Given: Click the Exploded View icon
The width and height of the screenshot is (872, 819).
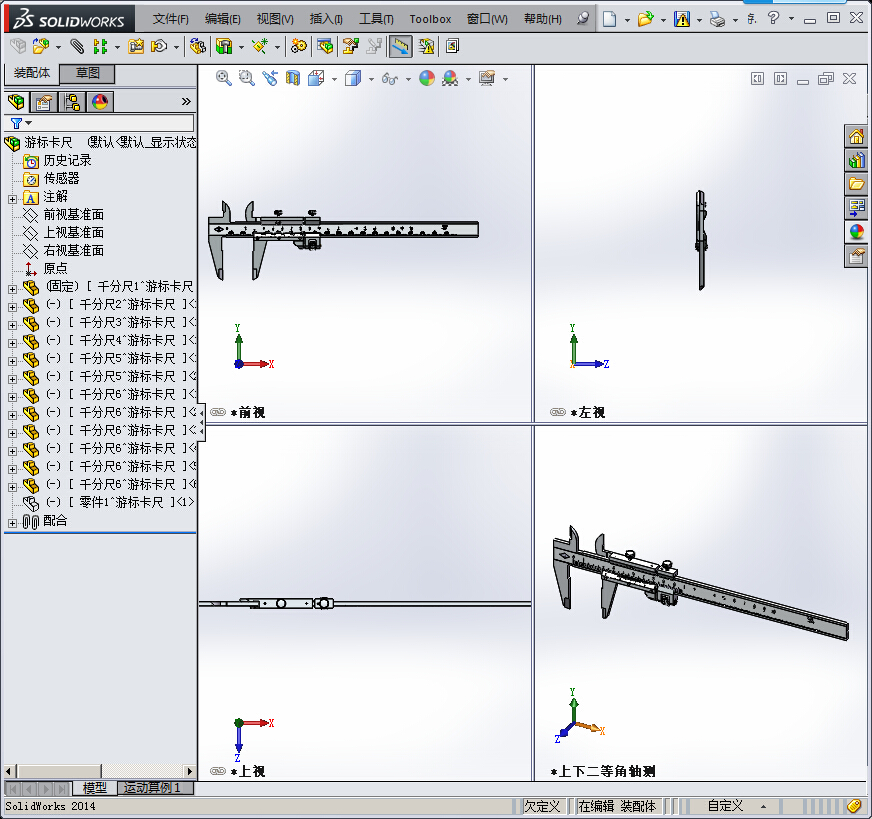Looking at the screenshot, I should click(351, 46).
